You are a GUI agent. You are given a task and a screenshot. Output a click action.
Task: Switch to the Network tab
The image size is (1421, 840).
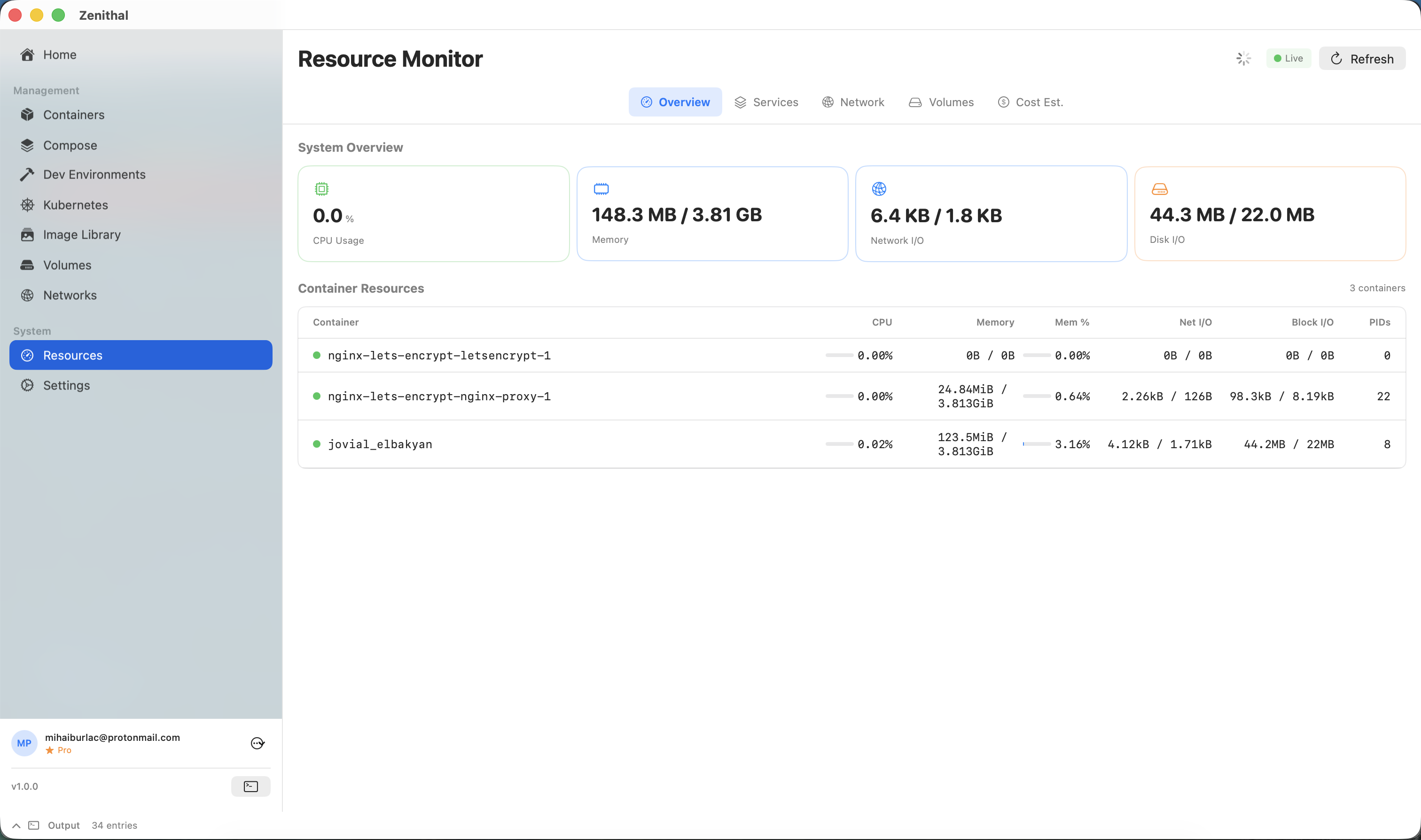853,102
